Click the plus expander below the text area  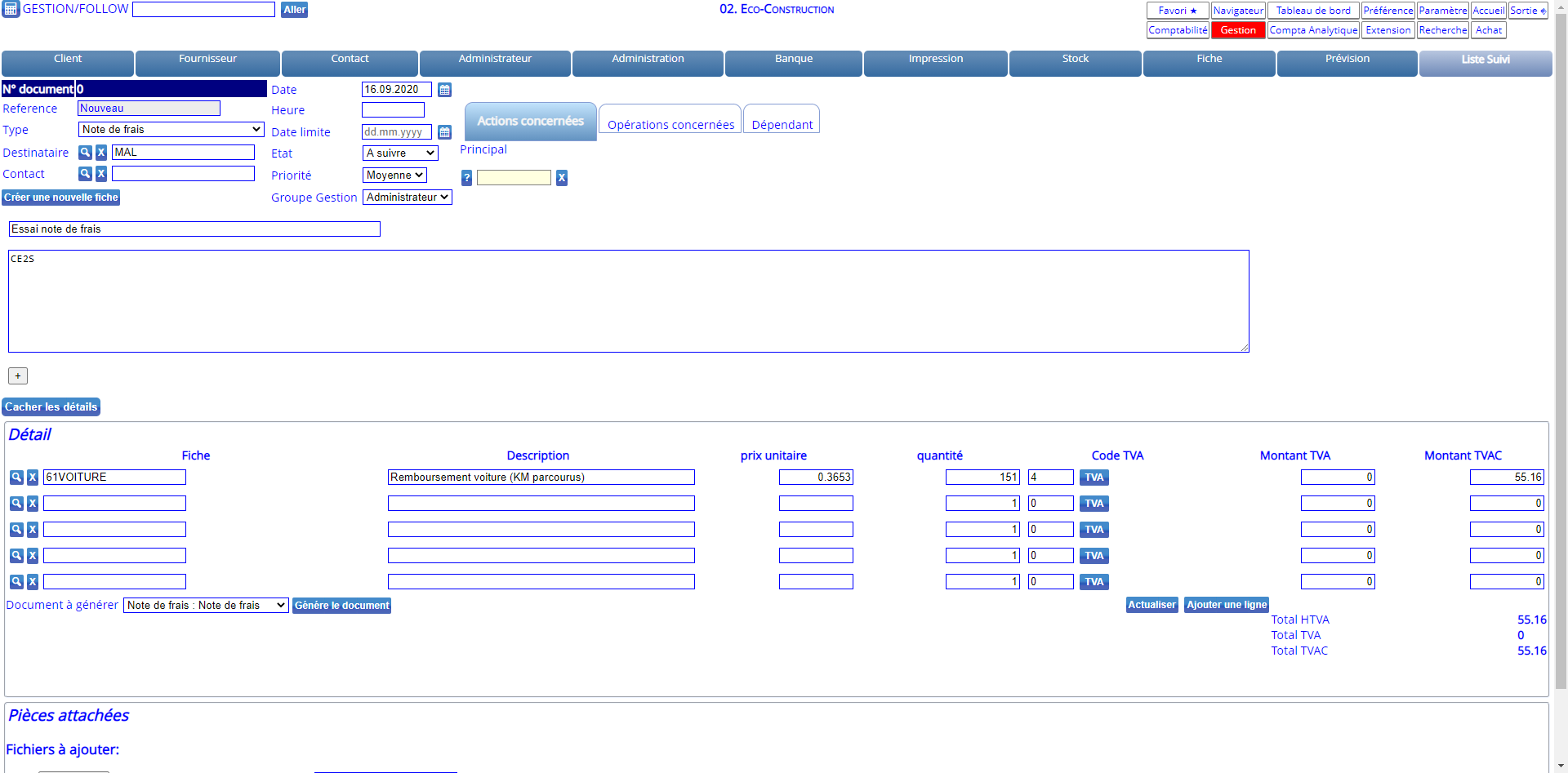[x=18, y=376]
